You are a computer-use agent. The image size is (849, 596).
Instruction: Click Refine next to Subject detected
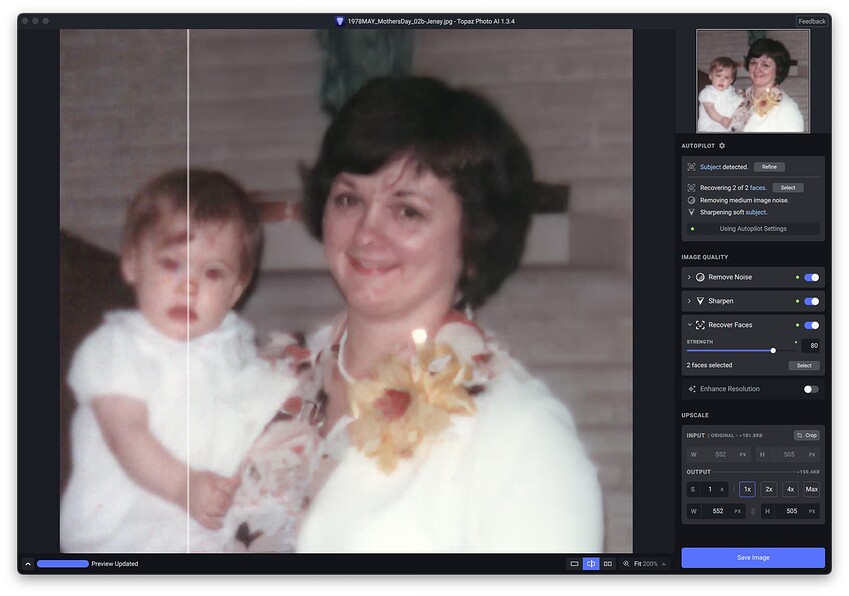pos(769,167)
